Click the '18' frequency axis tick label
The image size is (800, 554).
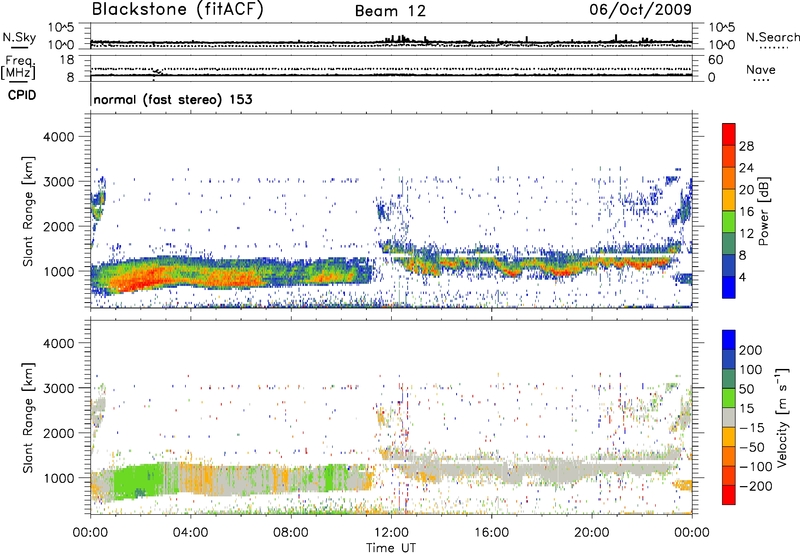(x=67, y=60)
